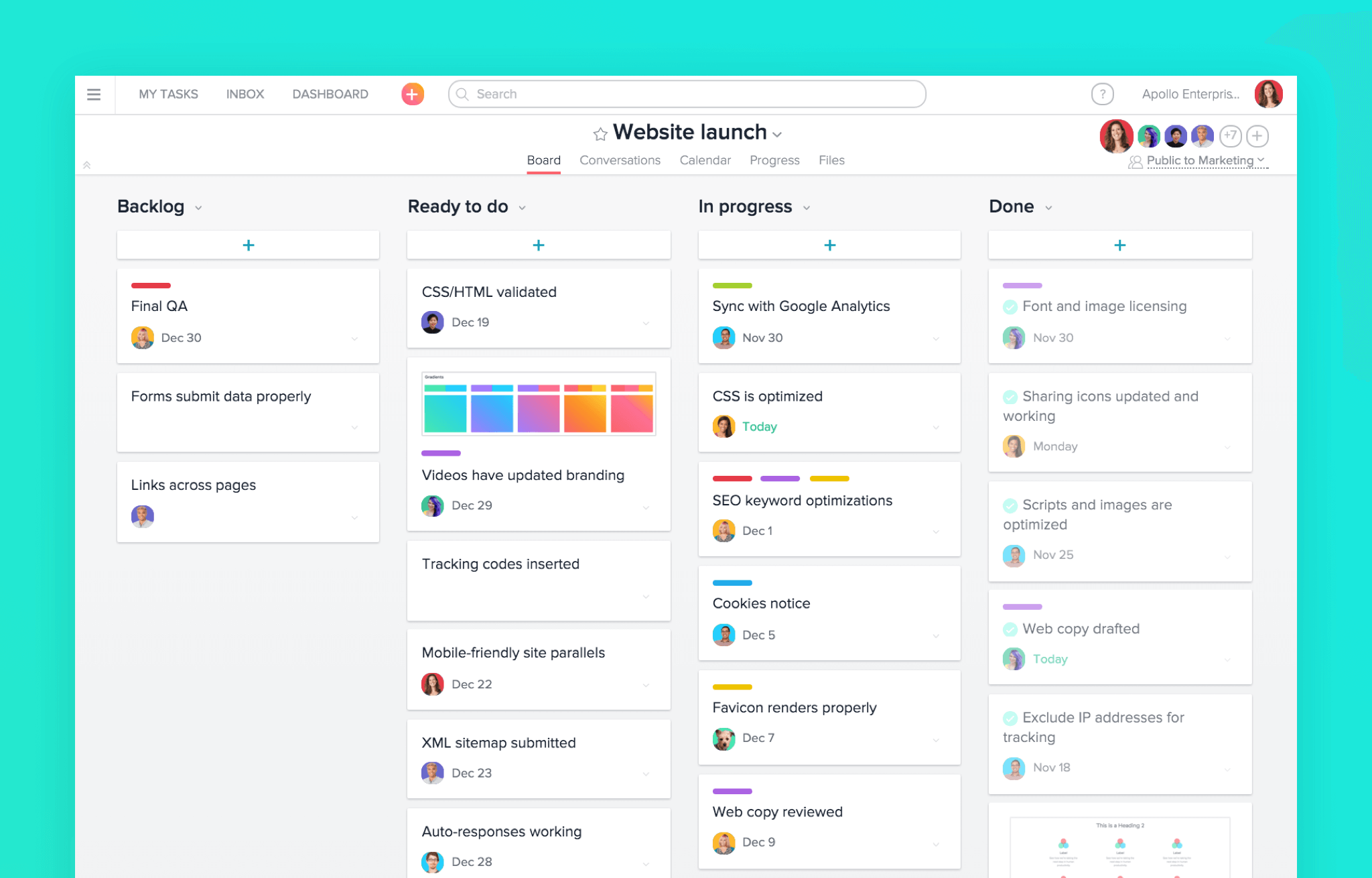Expand the Backlog column dropdown
This screenshot has width=1372, height=878.
coord(199,207)
